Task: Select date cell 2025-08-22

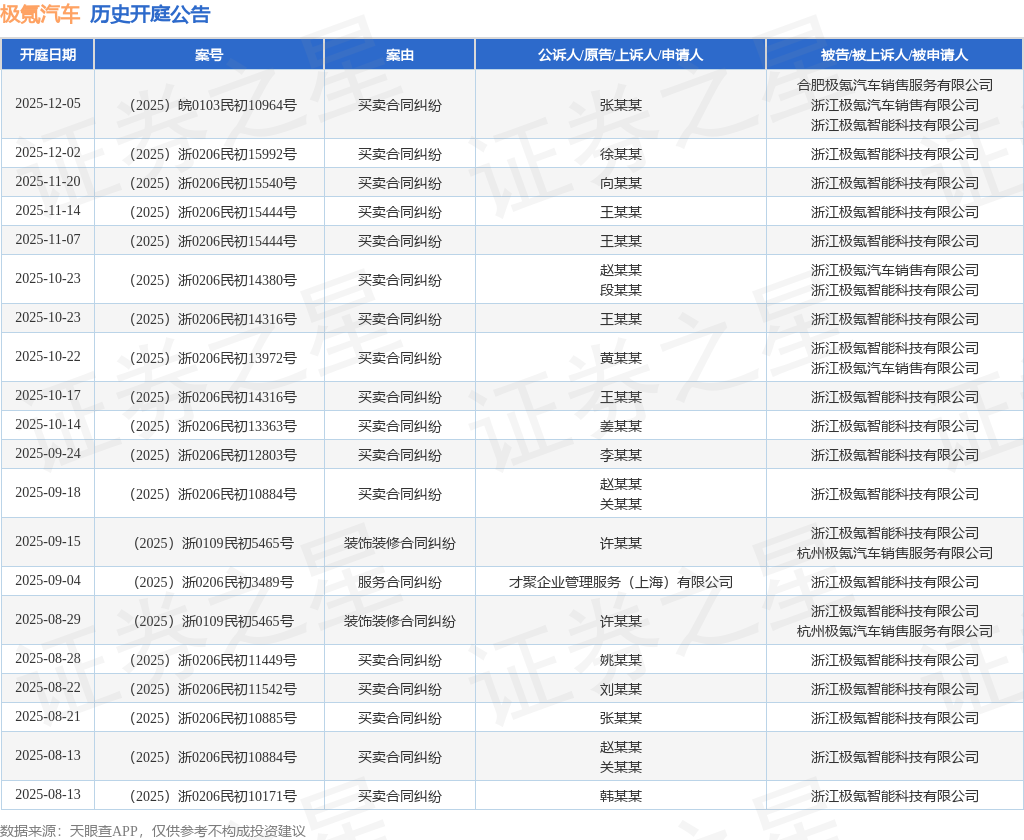Action: [x=48, y=687]
